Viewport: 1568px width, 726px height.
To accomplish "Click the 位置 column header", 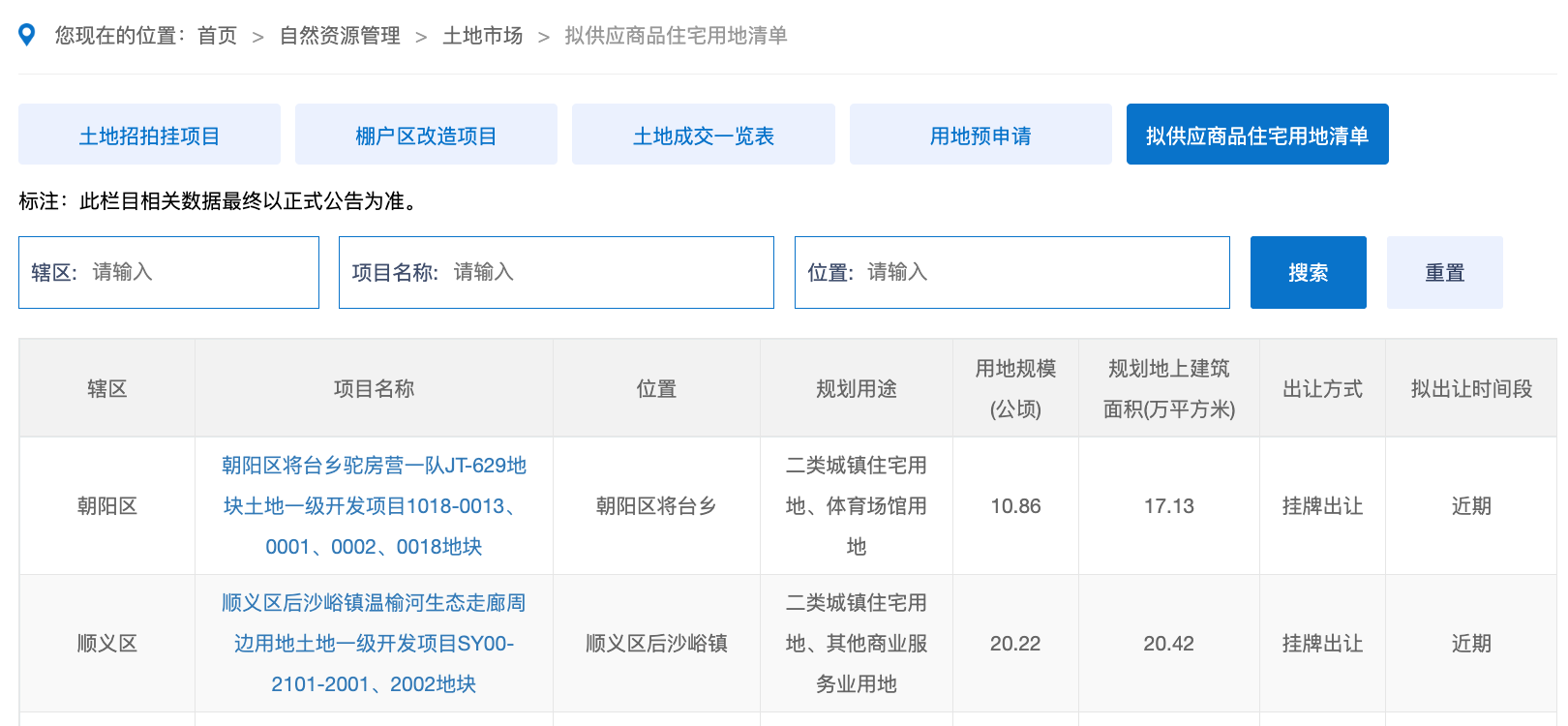I will (x=656, y=389).
